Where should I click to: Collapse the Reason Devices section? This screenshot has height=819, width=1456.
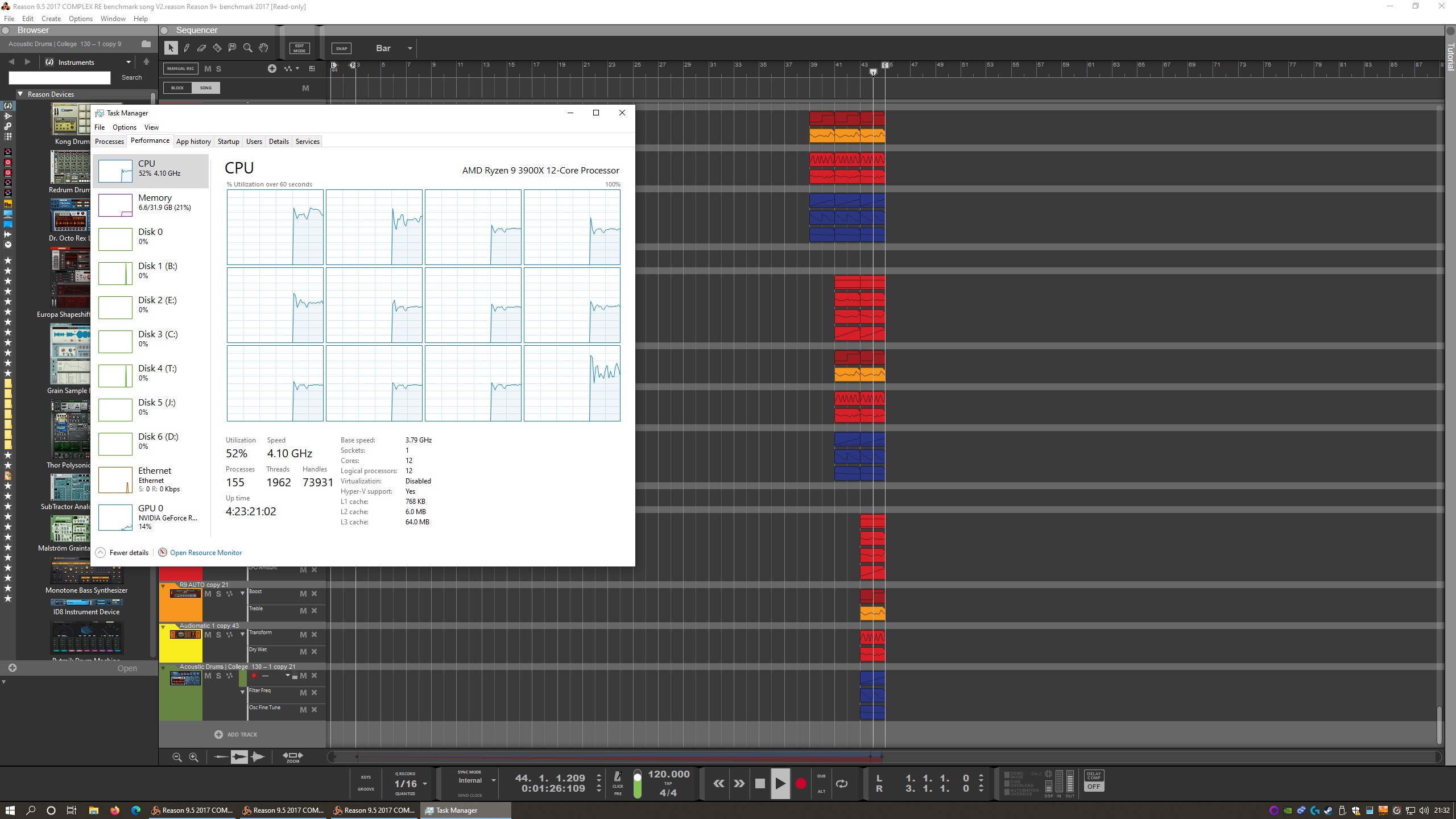(20, 94)
